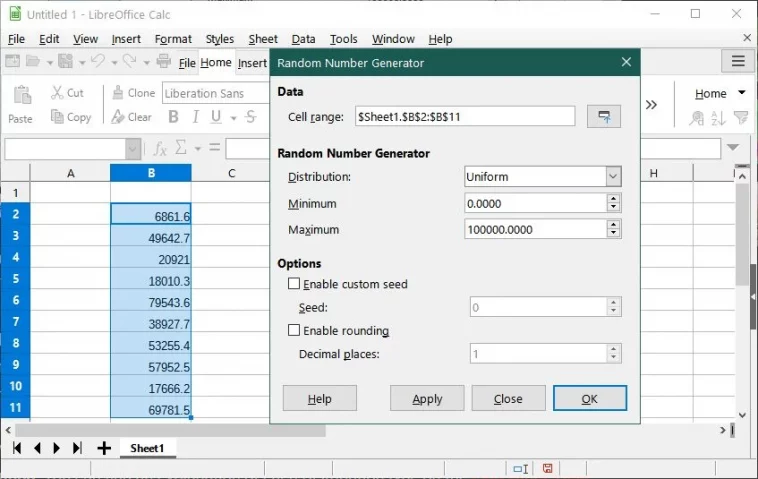The height and width of the screenshot is (479, 758).
Task: Open the Function Wizard fx icon
Action: 160,148
